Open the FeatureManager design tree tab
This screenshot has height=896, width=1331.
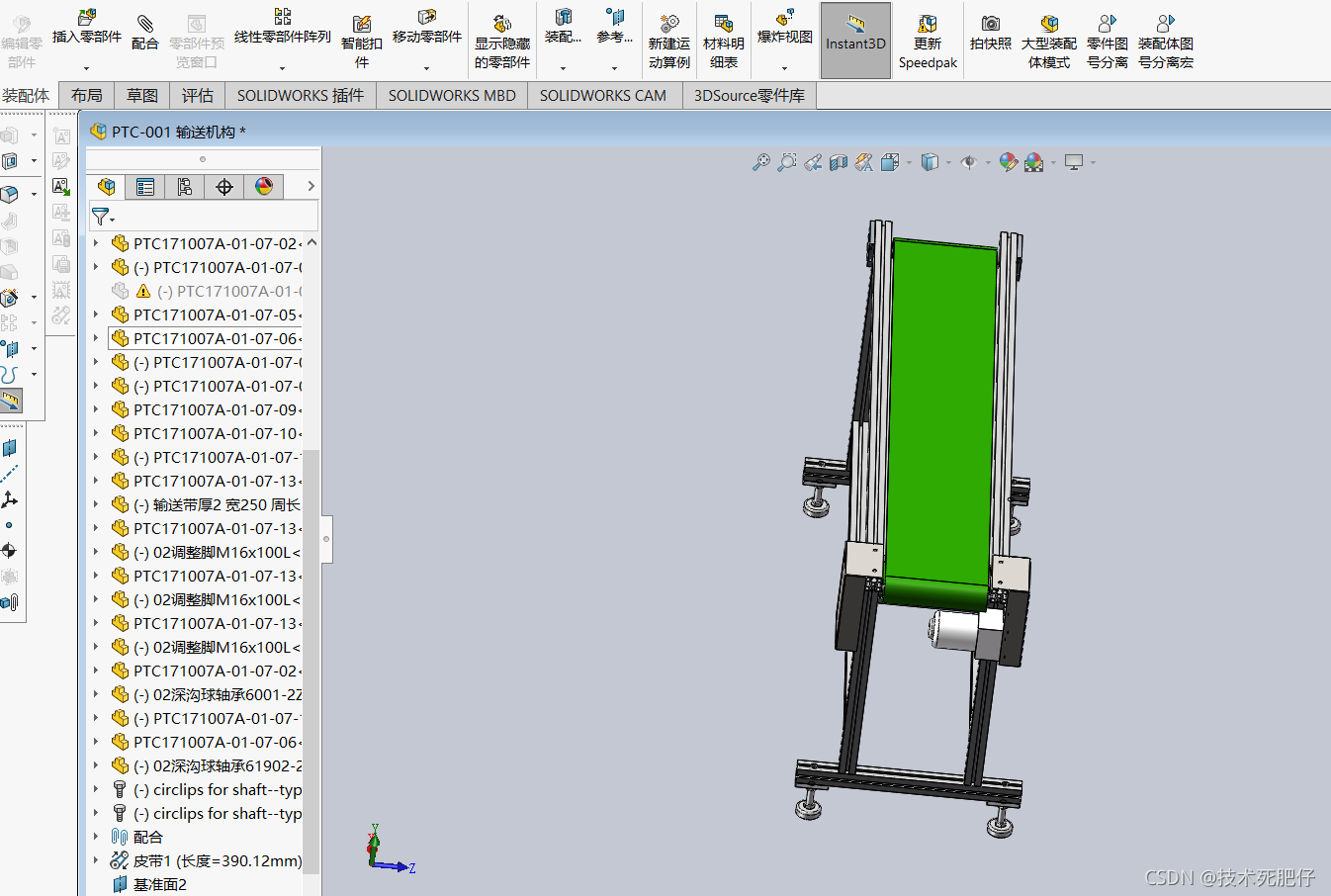[x=107, y=187]
